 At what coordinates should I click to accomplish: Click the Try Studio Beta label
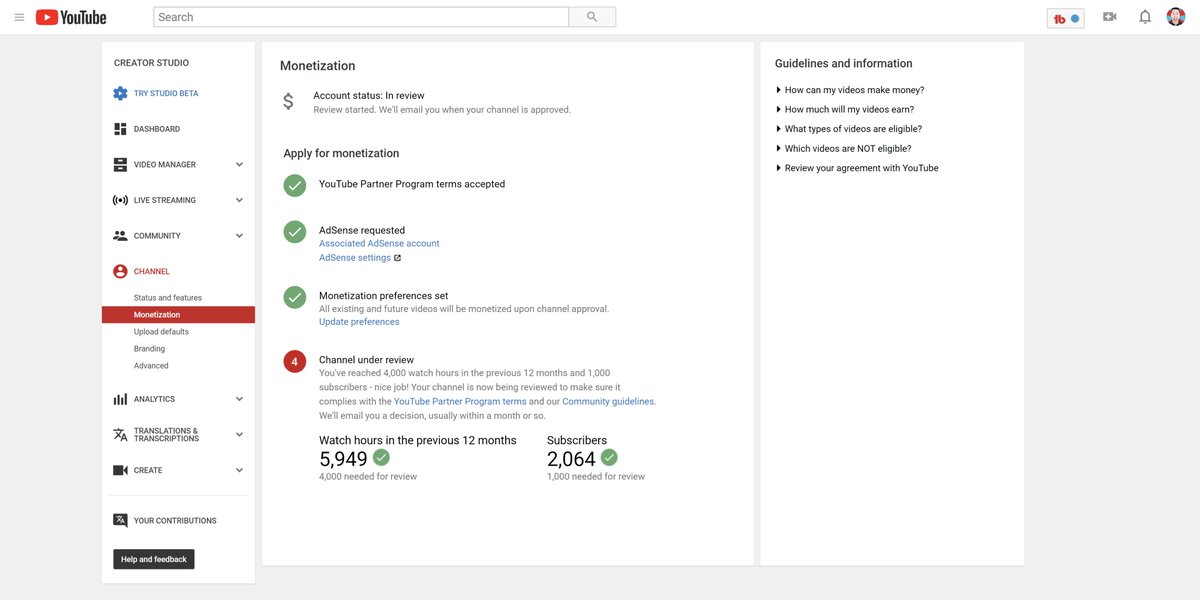tap(166, 93)
